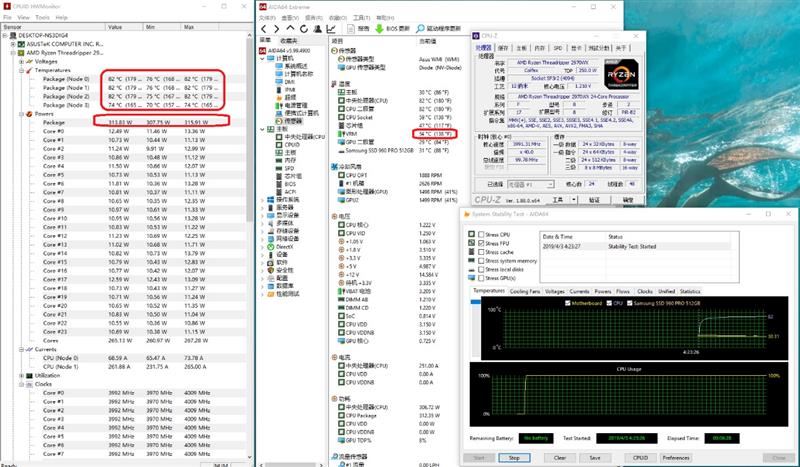Expand the ASUSTeK COMPUTER node
800x467 pixels.
click(13, 44)
